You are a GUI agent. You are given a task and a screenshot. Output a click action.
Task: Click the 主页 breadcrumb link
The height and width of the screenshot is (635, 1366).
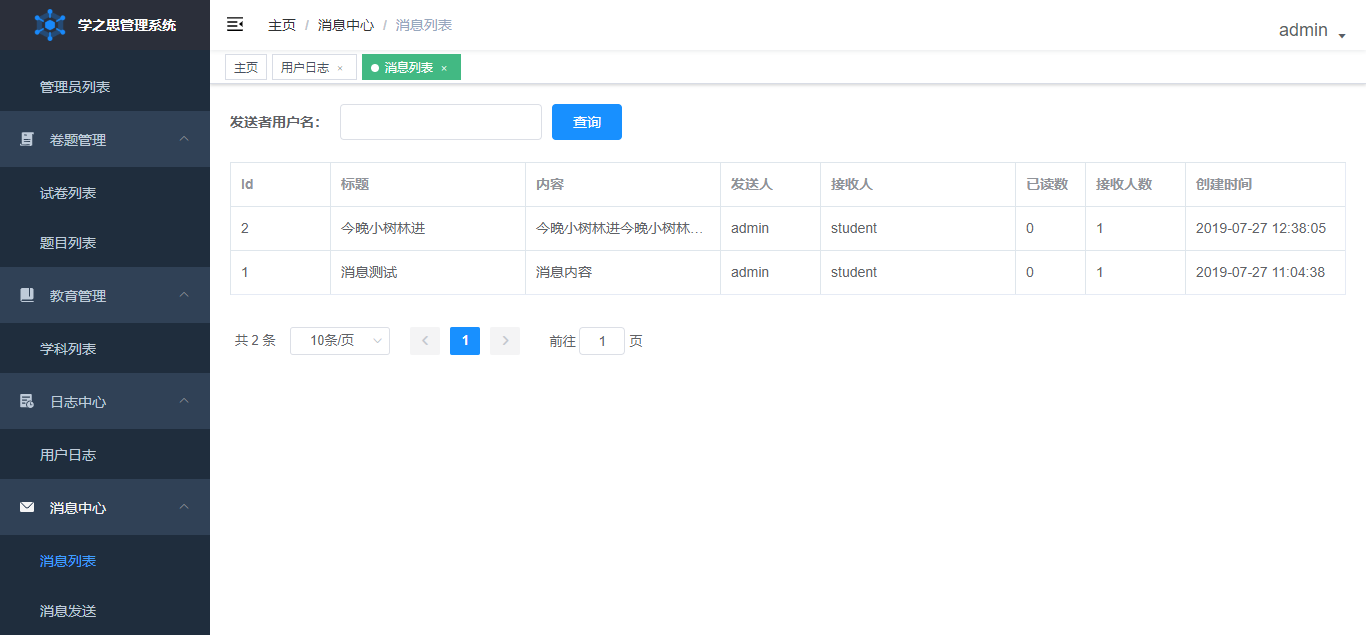(x=282, y=25)
